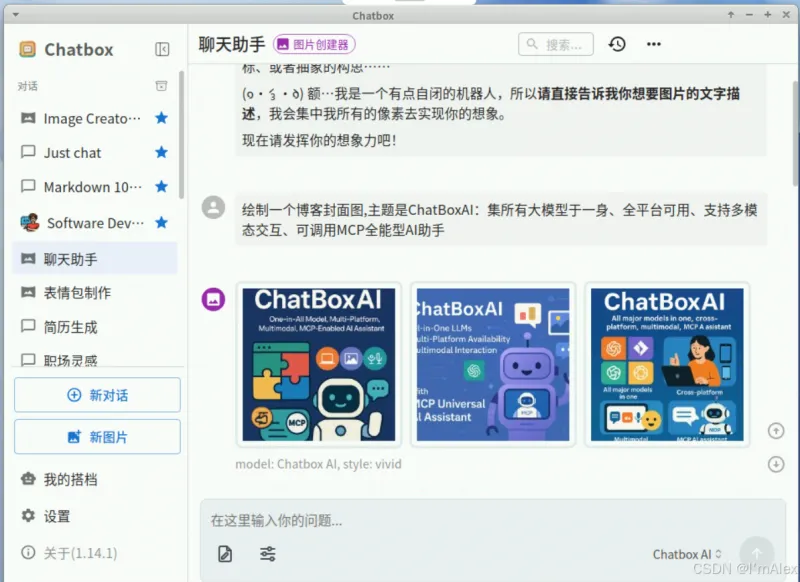This screenshot has height=582, width=800.
Task: Select the 表情包制作 conversation
Action: [x=77, y=293]
